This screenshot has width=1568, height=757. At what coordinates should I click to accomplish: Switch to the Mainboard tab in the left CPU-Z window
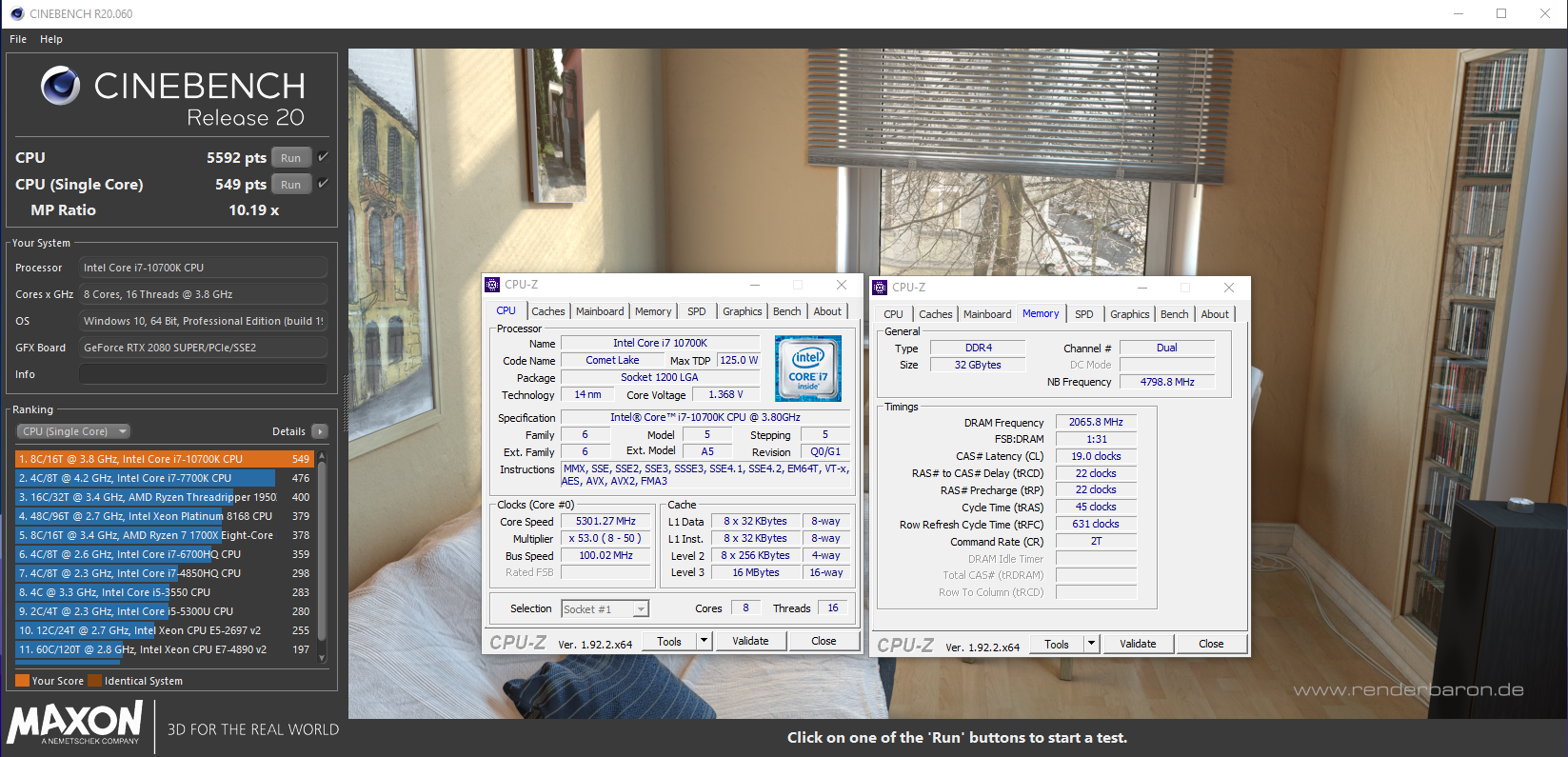tap(600, 311)
